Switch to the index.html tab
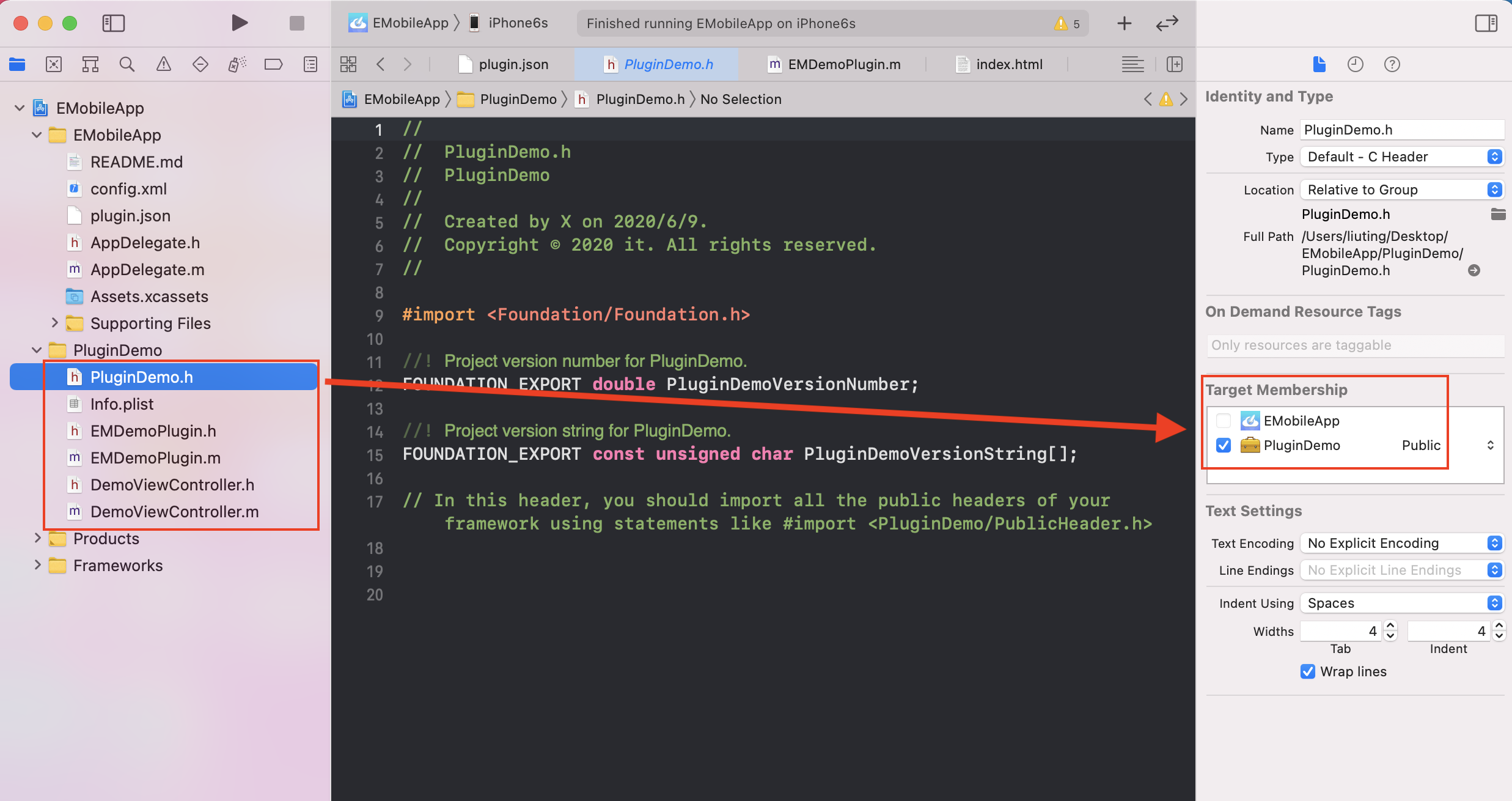Viewport: 1512px width, 801px height. [x=1000, y=64]
